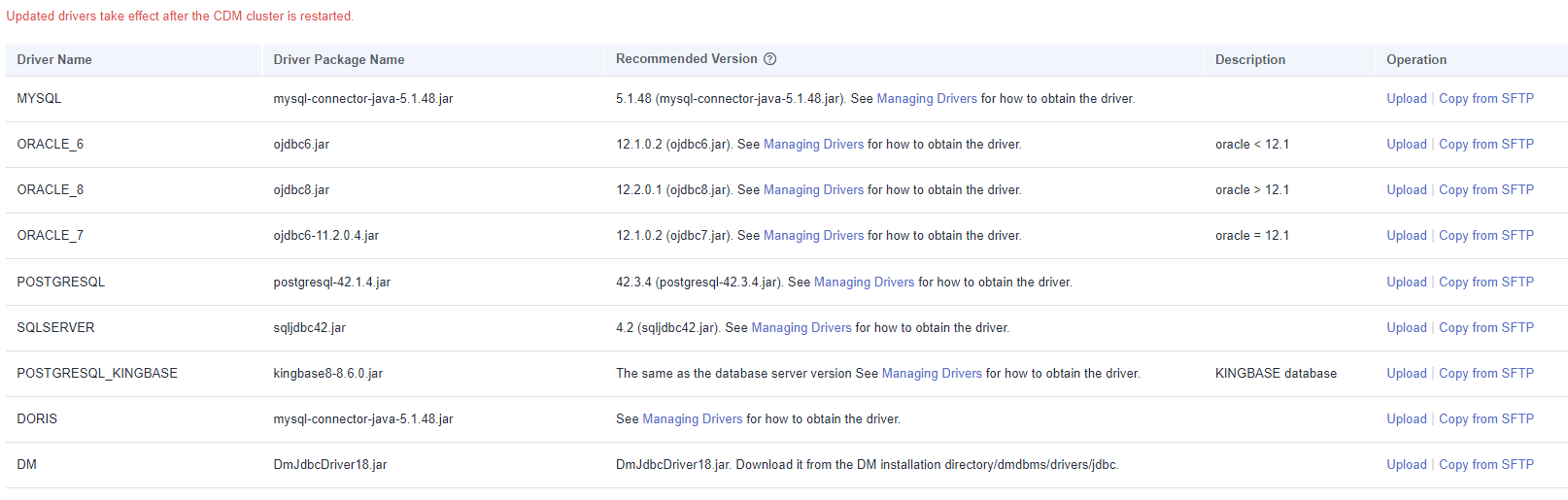The image size is (1568, 500).
Task: Click description 'oracle > 12.1'
Action: [1252, 190]
